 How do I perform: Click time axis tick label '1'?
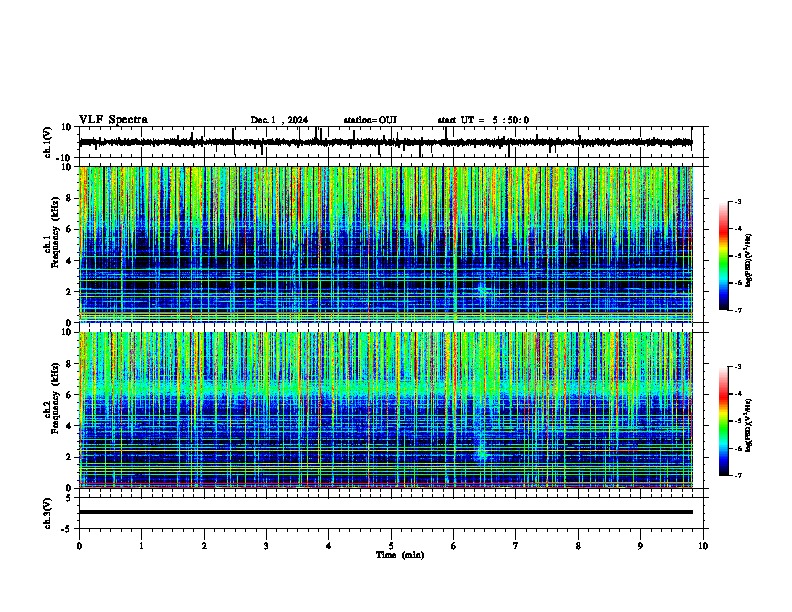click(x=142, y=546)
